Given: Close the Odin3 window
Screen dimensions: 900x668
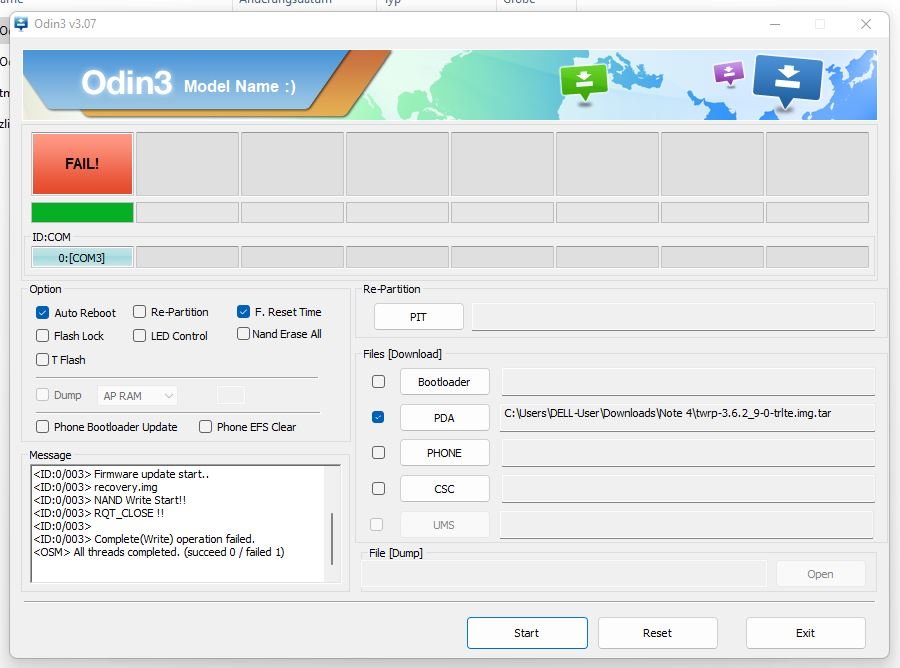Looking at the screenshot, I should tap(866, 24).
